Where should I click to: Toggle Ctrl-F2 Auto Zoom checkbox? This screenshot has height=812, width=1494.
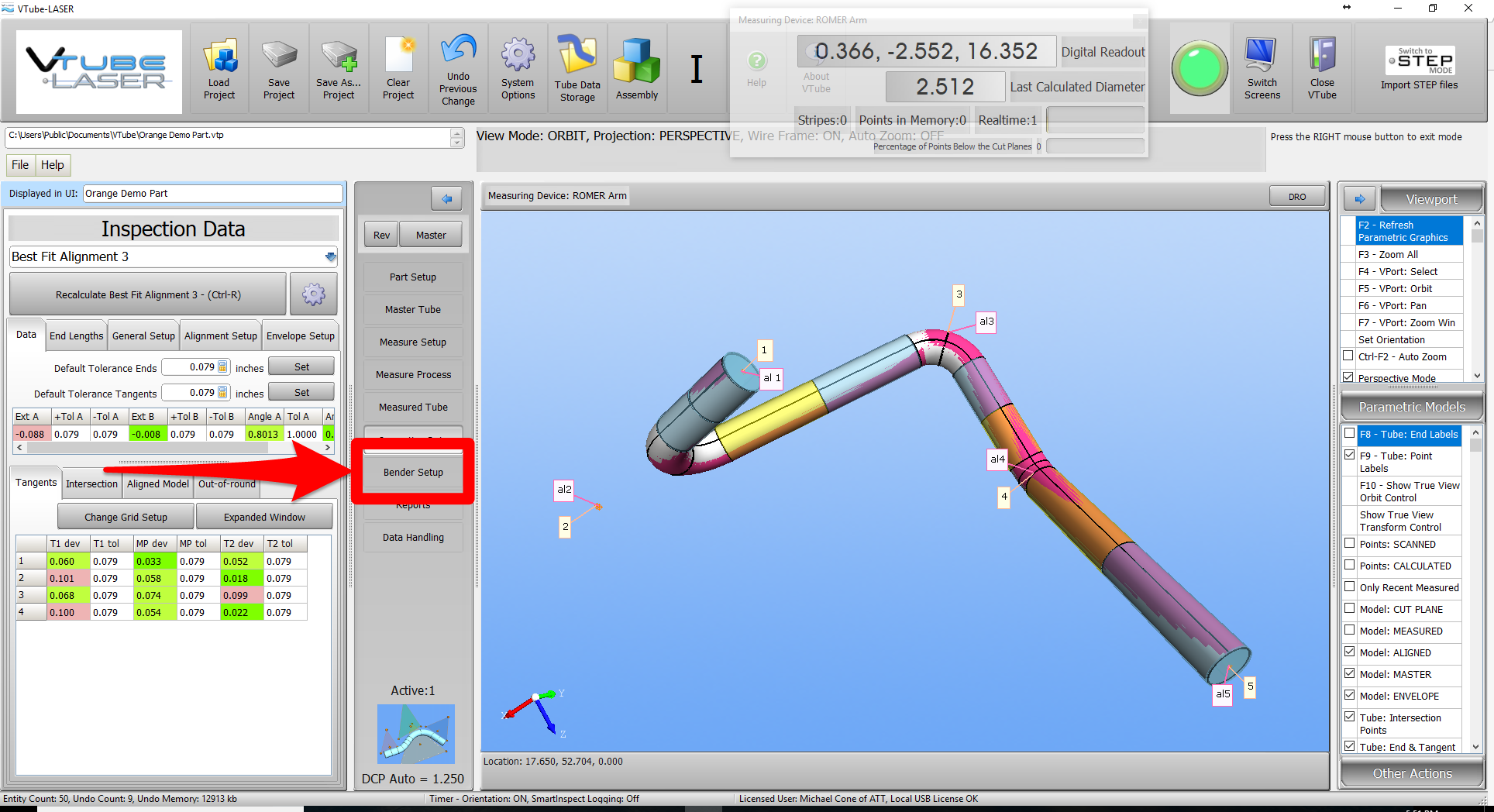[1348, 356]
